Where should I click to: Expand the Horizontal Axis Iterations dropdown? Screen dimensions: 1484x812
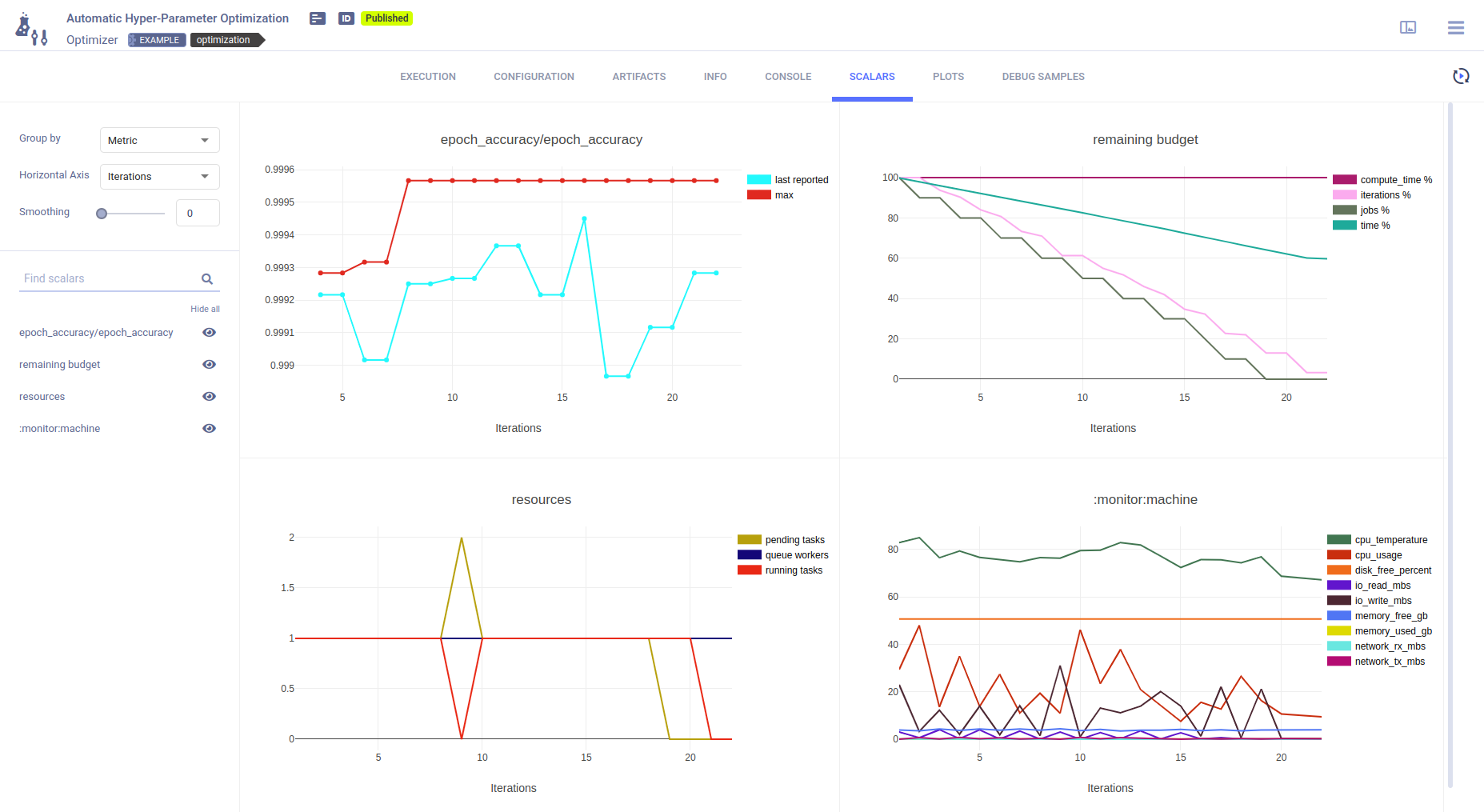point(159,177)
